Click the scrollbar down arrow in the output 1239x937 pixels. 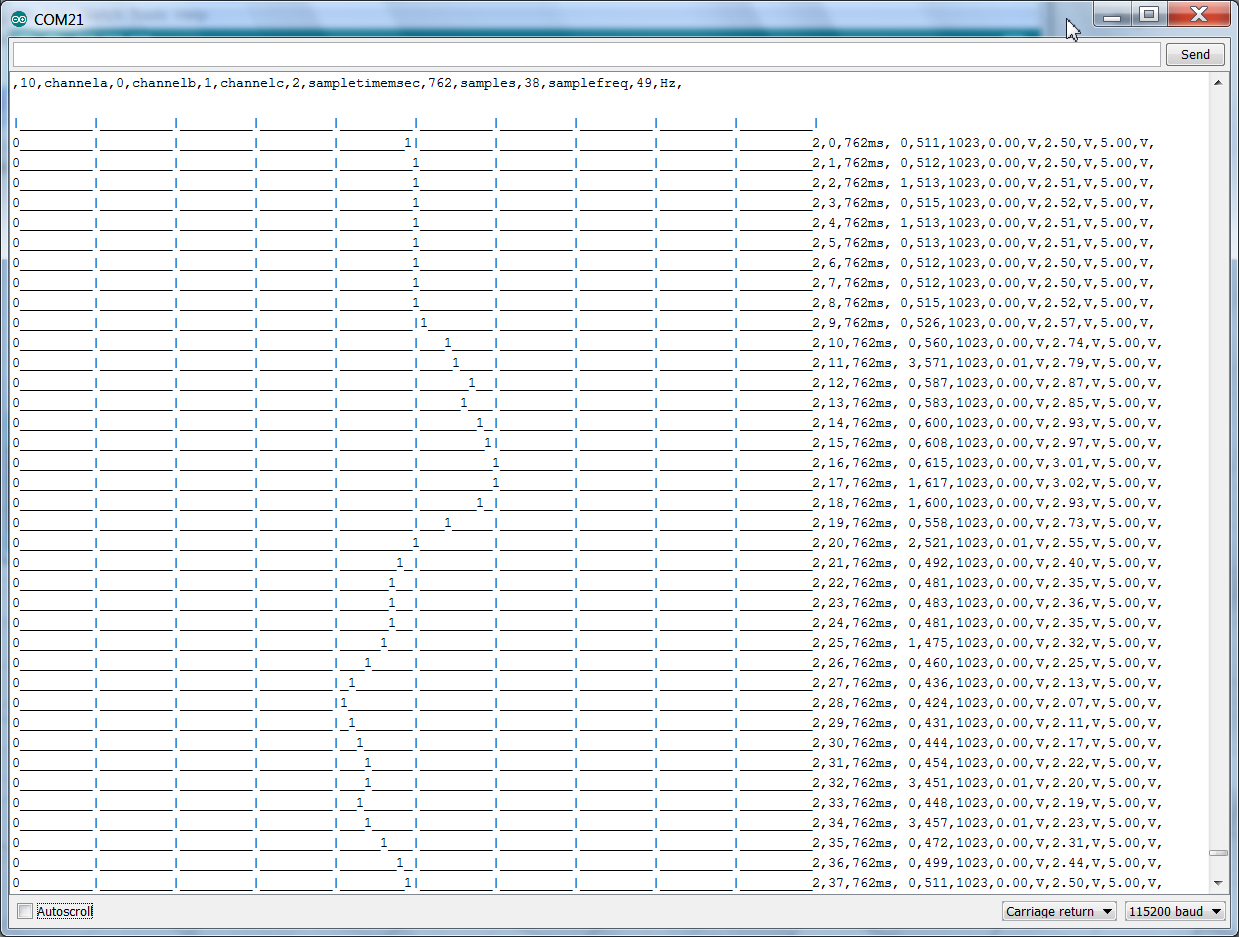pyautogui.click(x=1217, y=882)
